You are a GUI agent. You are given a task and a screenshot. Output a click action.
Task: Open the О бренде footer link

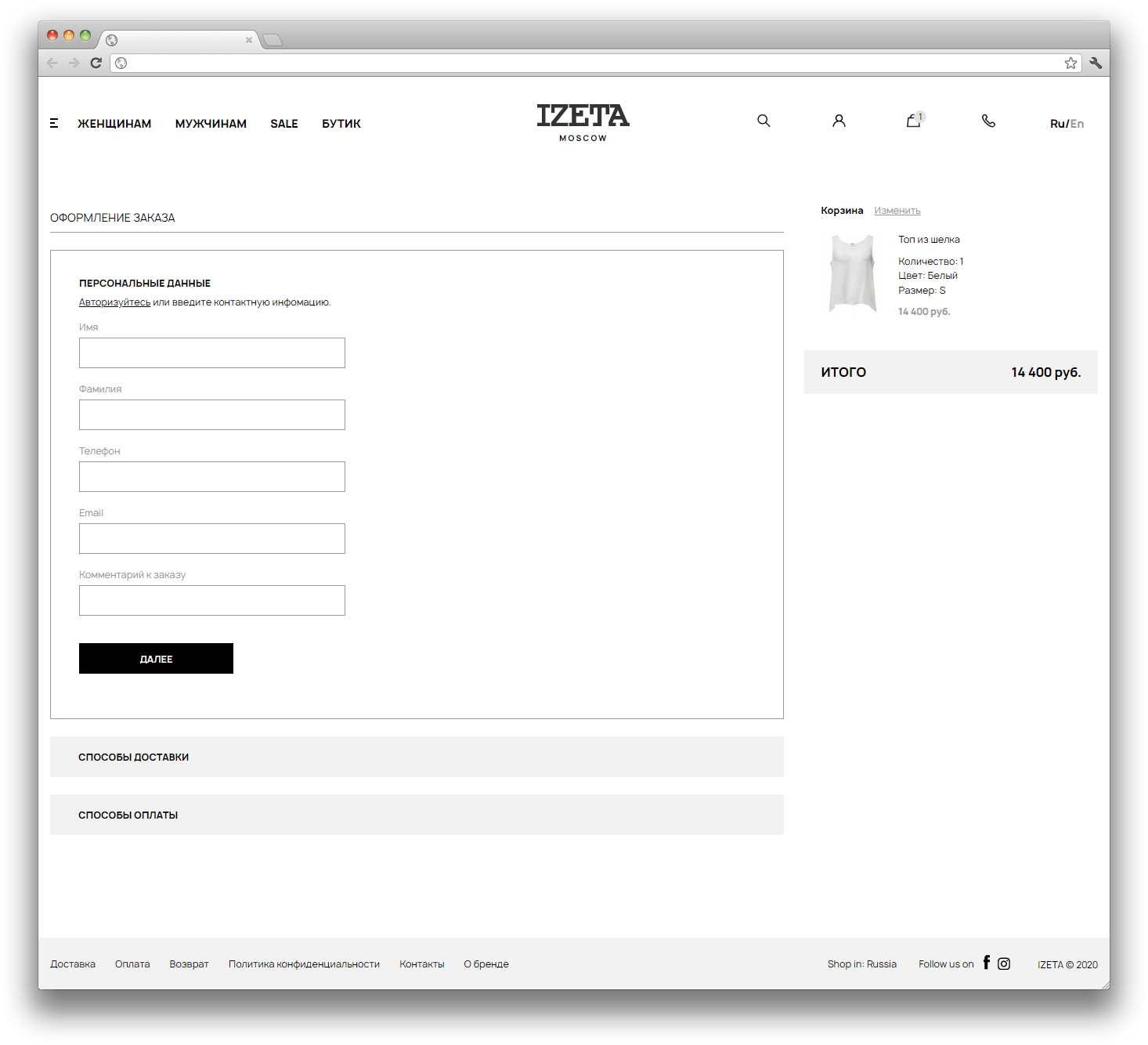486,964
